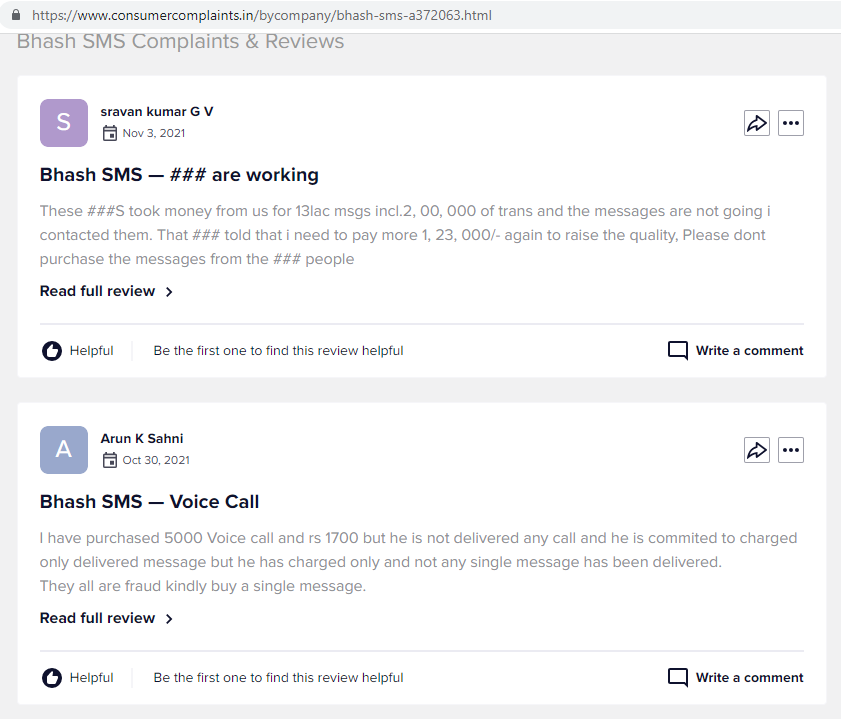The height and width of the screenshot is (719, 845).
Task: Expand chevron next to Arun's Read full review
Action: pos(169,619)
